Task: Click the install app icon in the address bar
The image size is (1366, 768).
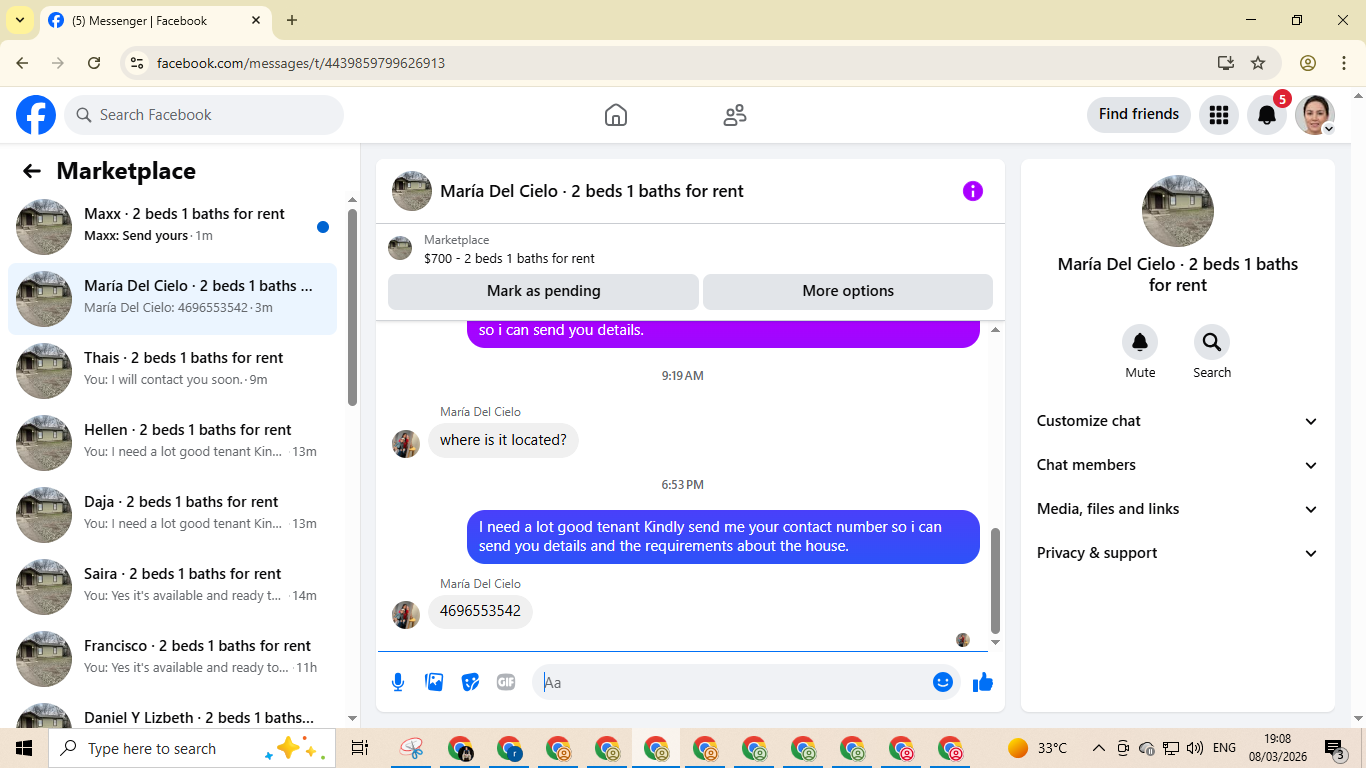Action: pos(1226,63)
